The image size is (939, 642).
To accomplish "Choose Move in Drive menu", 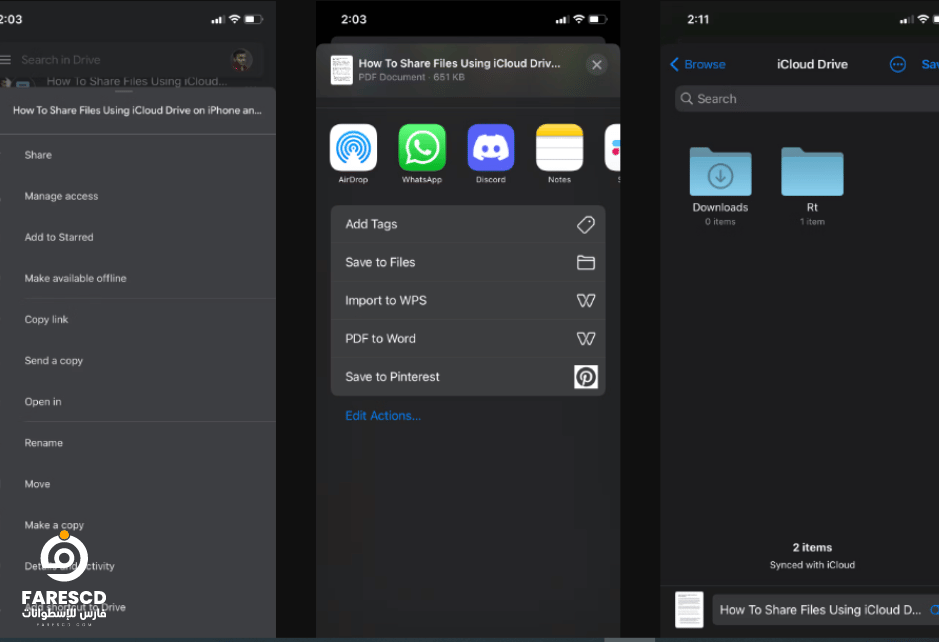I will [x=138, y=484].
